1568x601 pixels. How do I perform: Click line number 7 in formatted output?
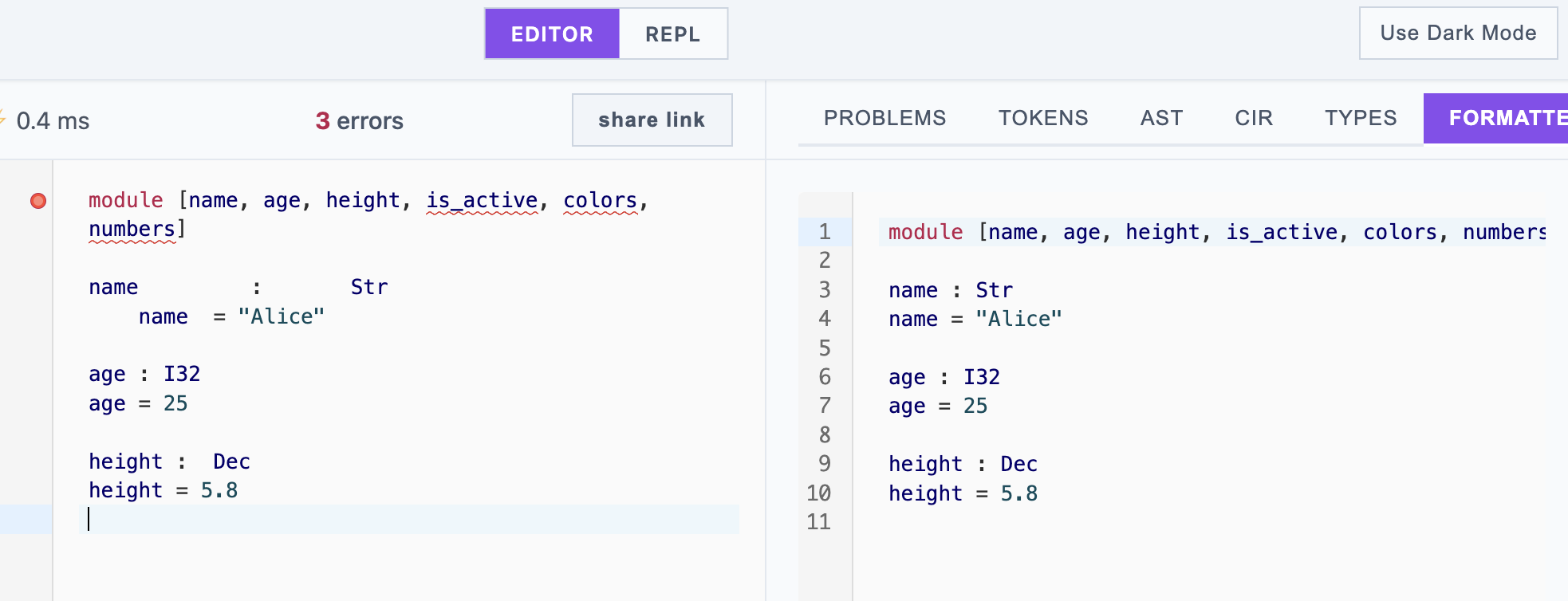click(825, 406)
